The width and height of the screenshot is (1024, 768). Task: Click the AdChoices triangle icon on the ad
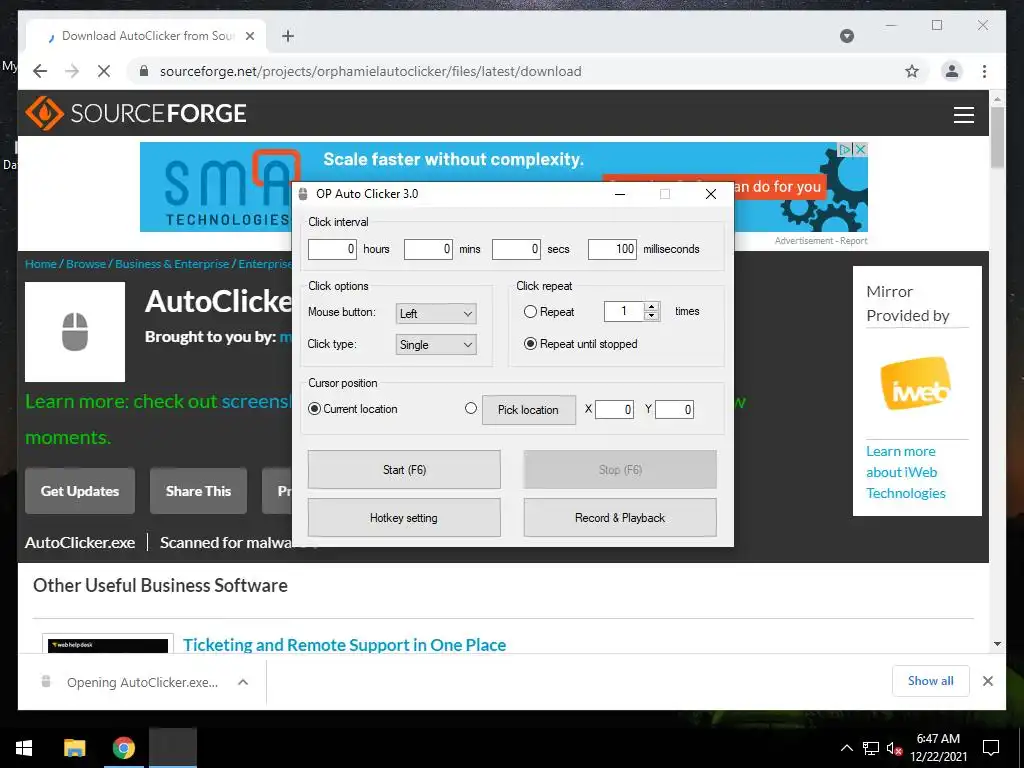click(845, 150)
